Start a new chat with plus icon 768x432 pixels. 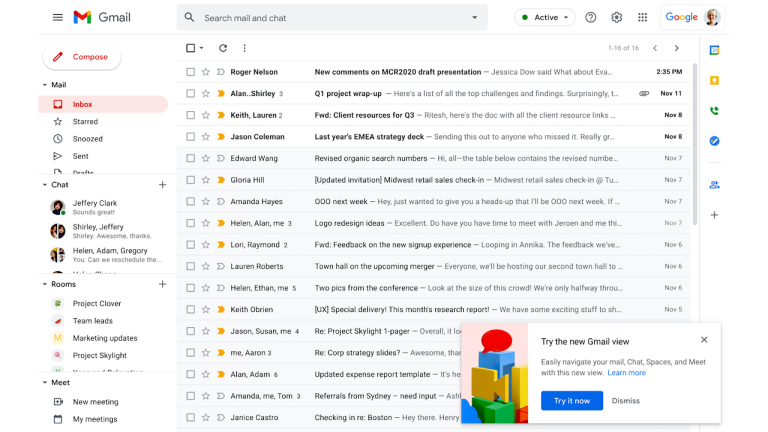coord(163,185)
